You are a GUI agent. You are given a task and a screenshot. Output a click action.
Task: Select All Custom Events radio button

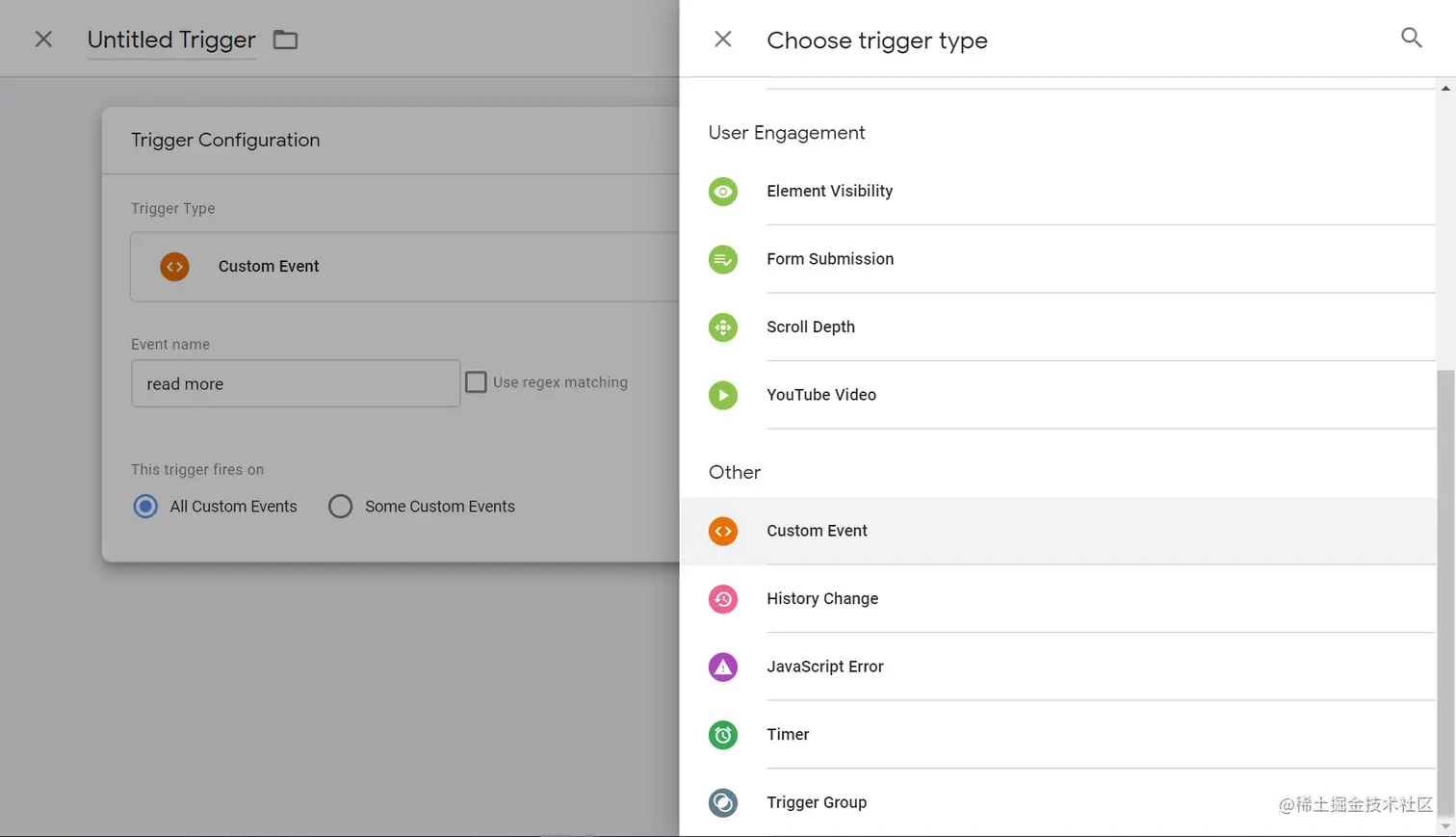tap(145, 507)
